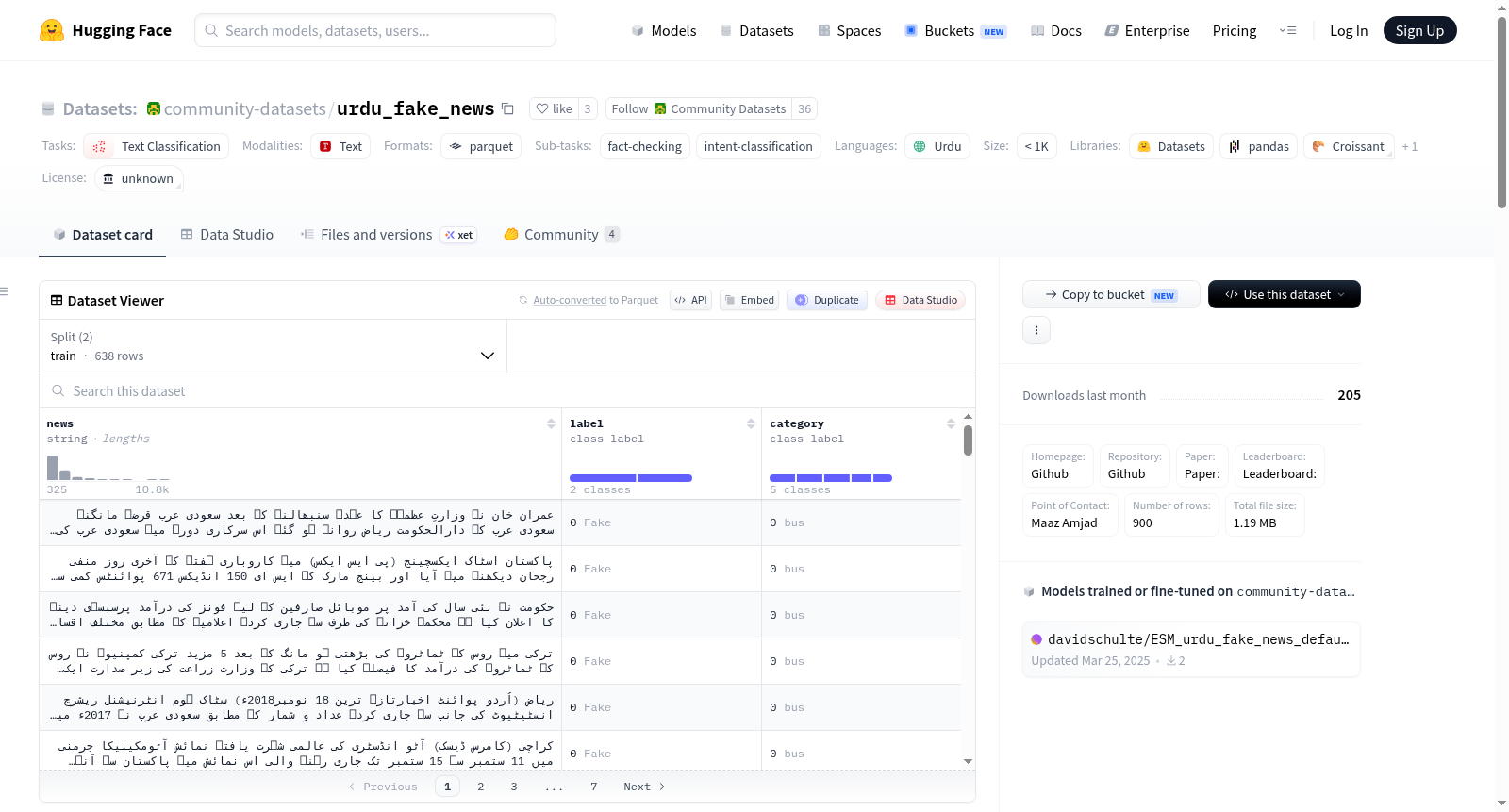Viewport: 1509px width, 812px height.
Task: Click the news lengths histogram
Action: [108, 468]
